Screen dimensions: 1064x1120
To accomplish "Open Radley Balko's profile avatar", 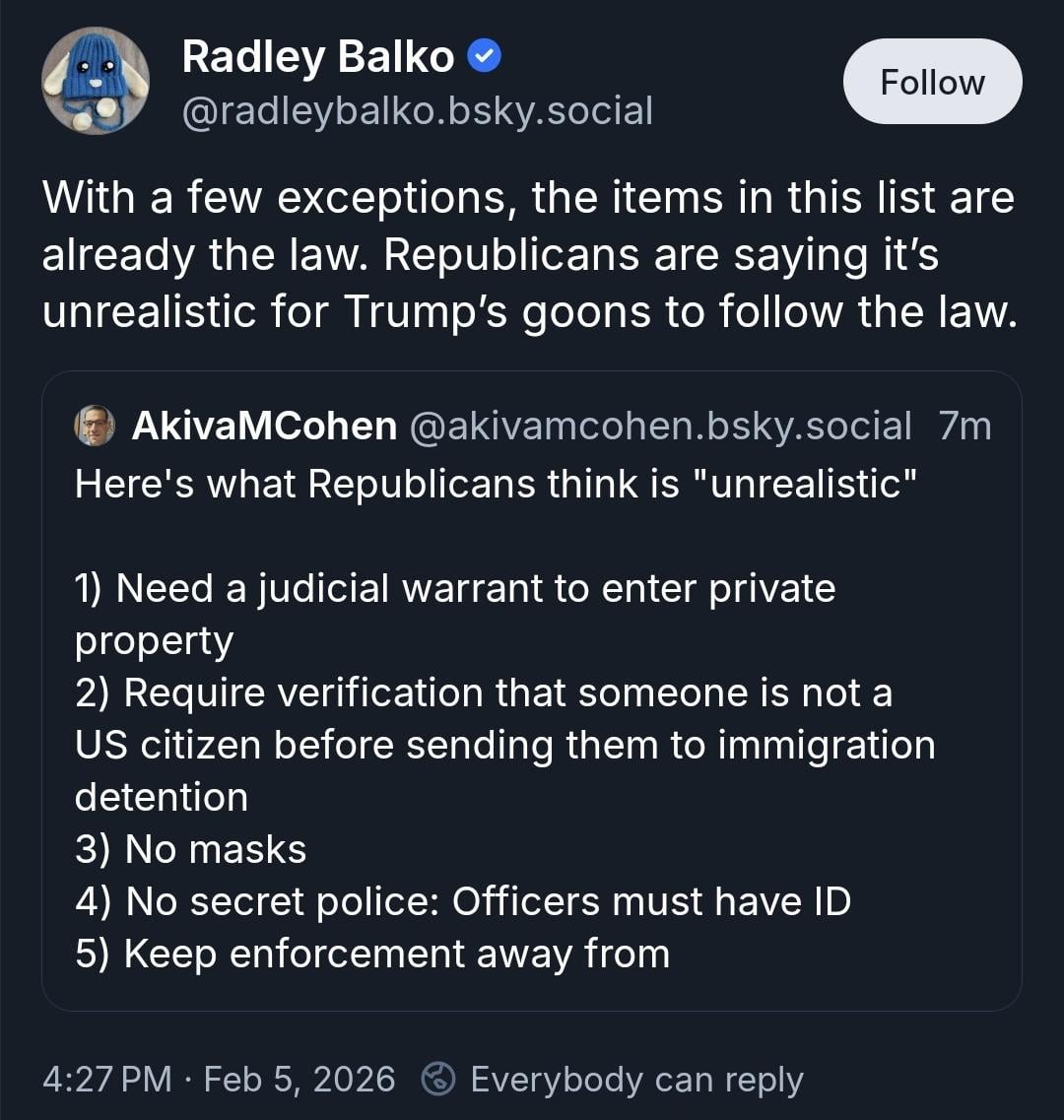I will [x=95, y=80].
